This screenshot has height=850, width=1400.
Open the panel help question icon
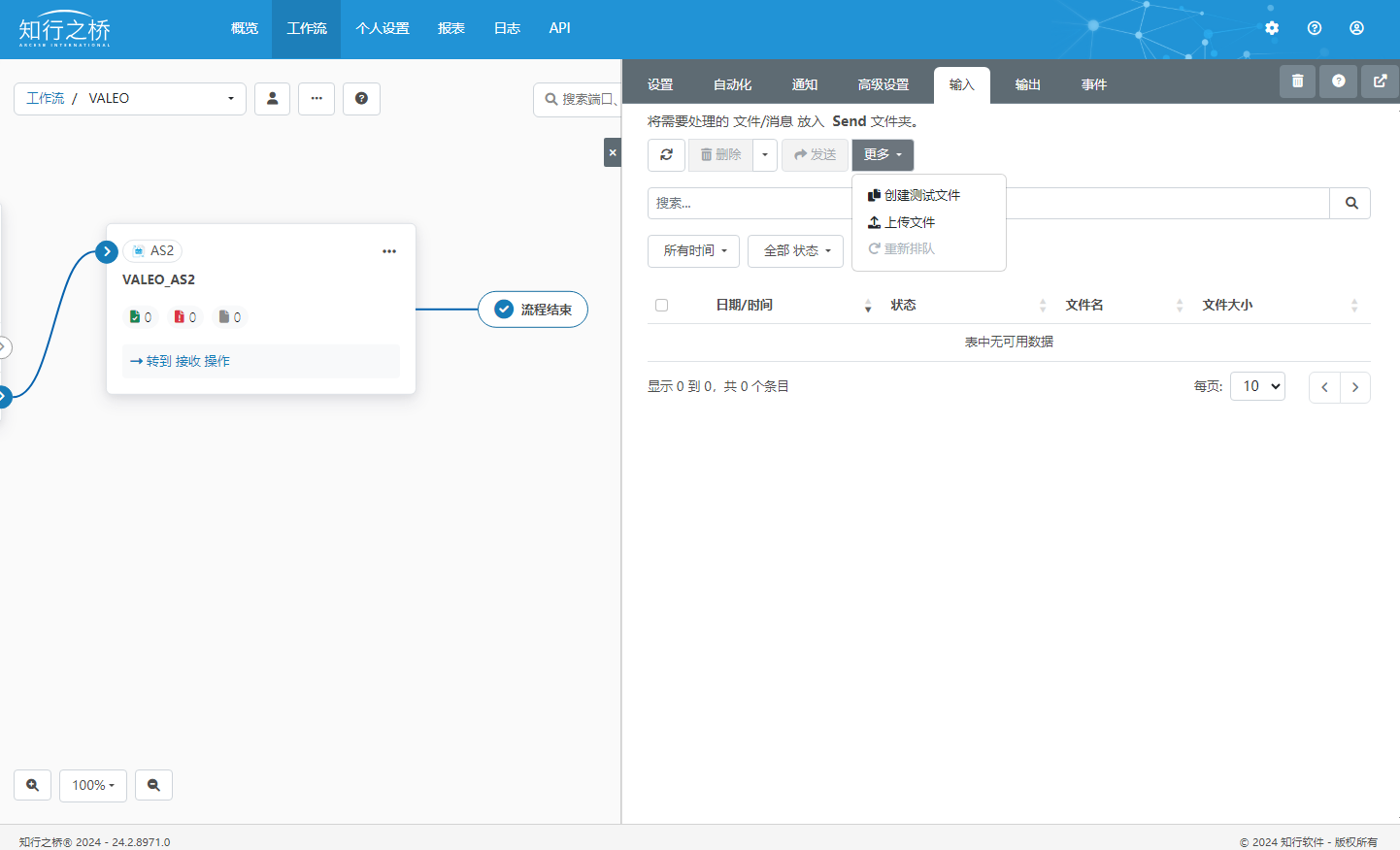[x=1338, y=82]
